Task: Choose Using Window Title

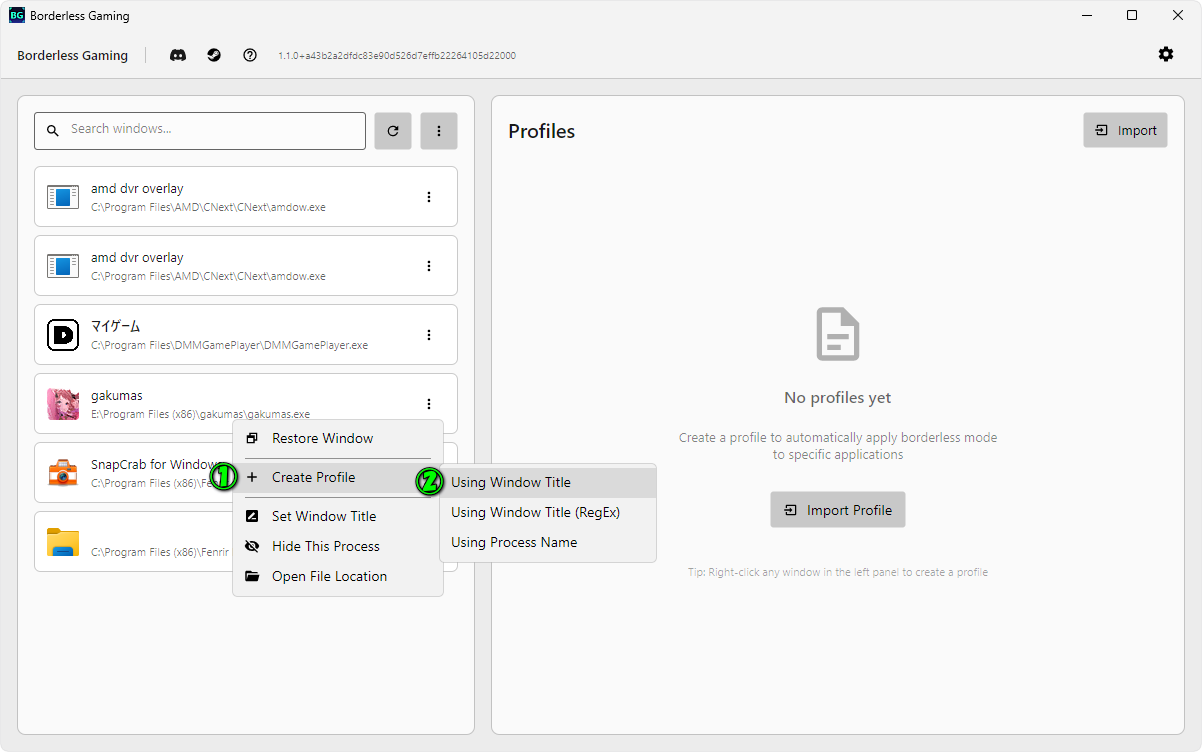Action: pos(510,482)
